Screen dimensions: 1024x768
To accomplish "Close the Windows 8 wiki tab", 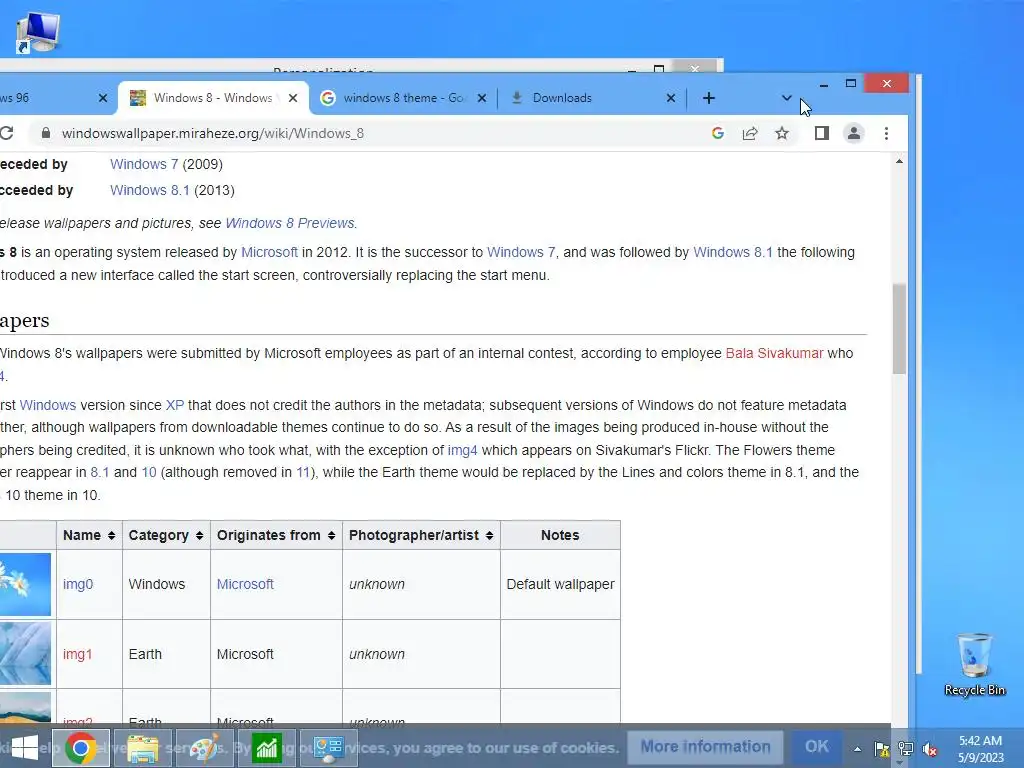I will click(x=293, y=98).
